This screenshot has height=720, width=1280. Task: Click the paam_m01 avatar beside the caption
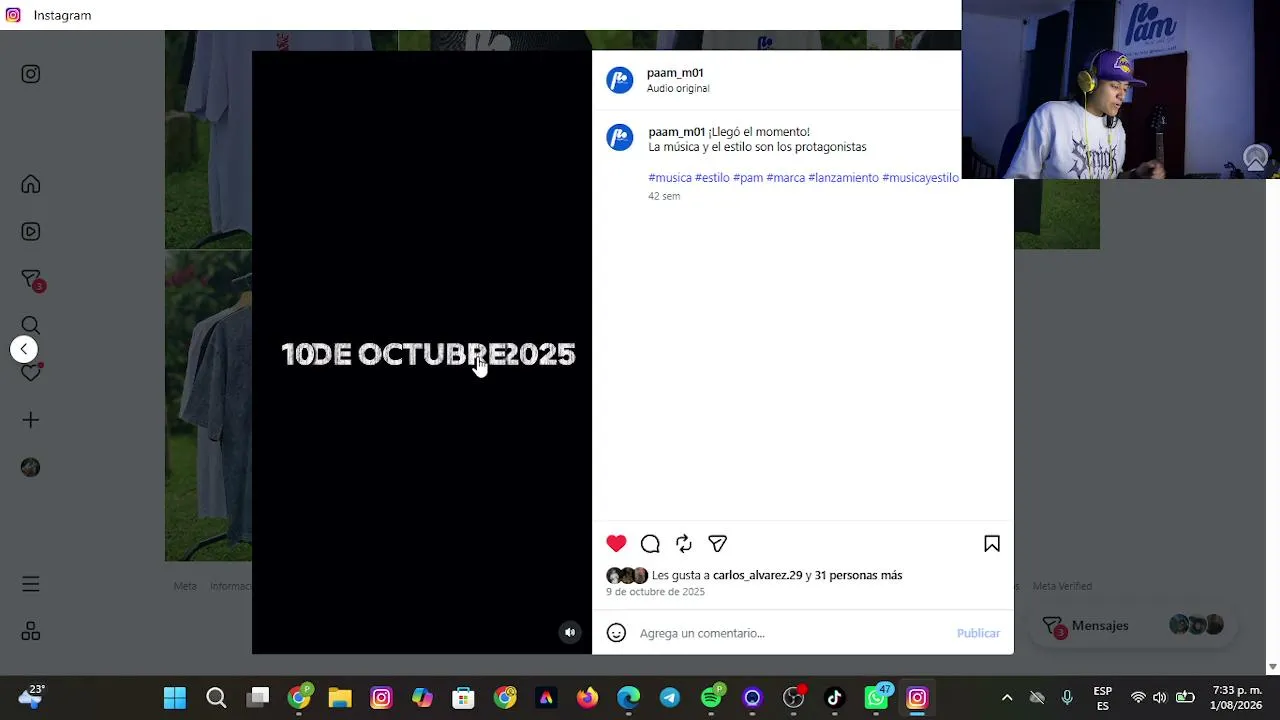pos(620,137)
